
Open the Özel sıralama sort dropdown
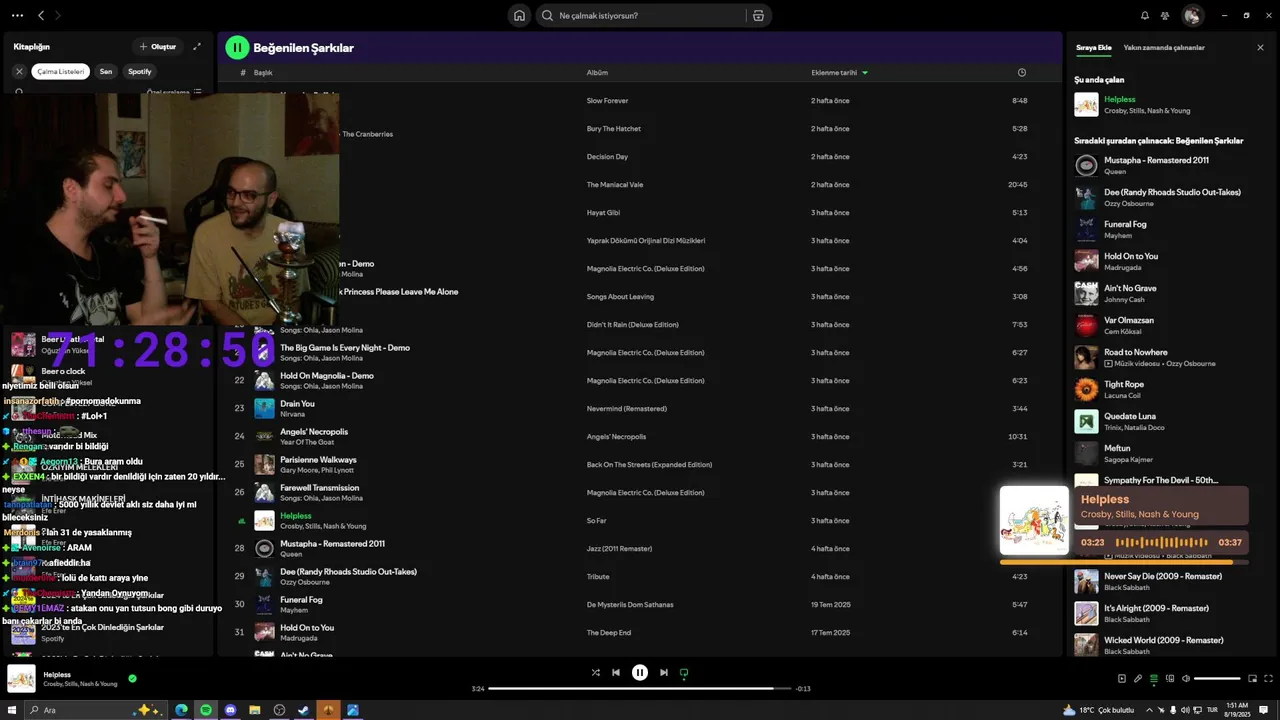pyautogui.click(x=174, y=92)
